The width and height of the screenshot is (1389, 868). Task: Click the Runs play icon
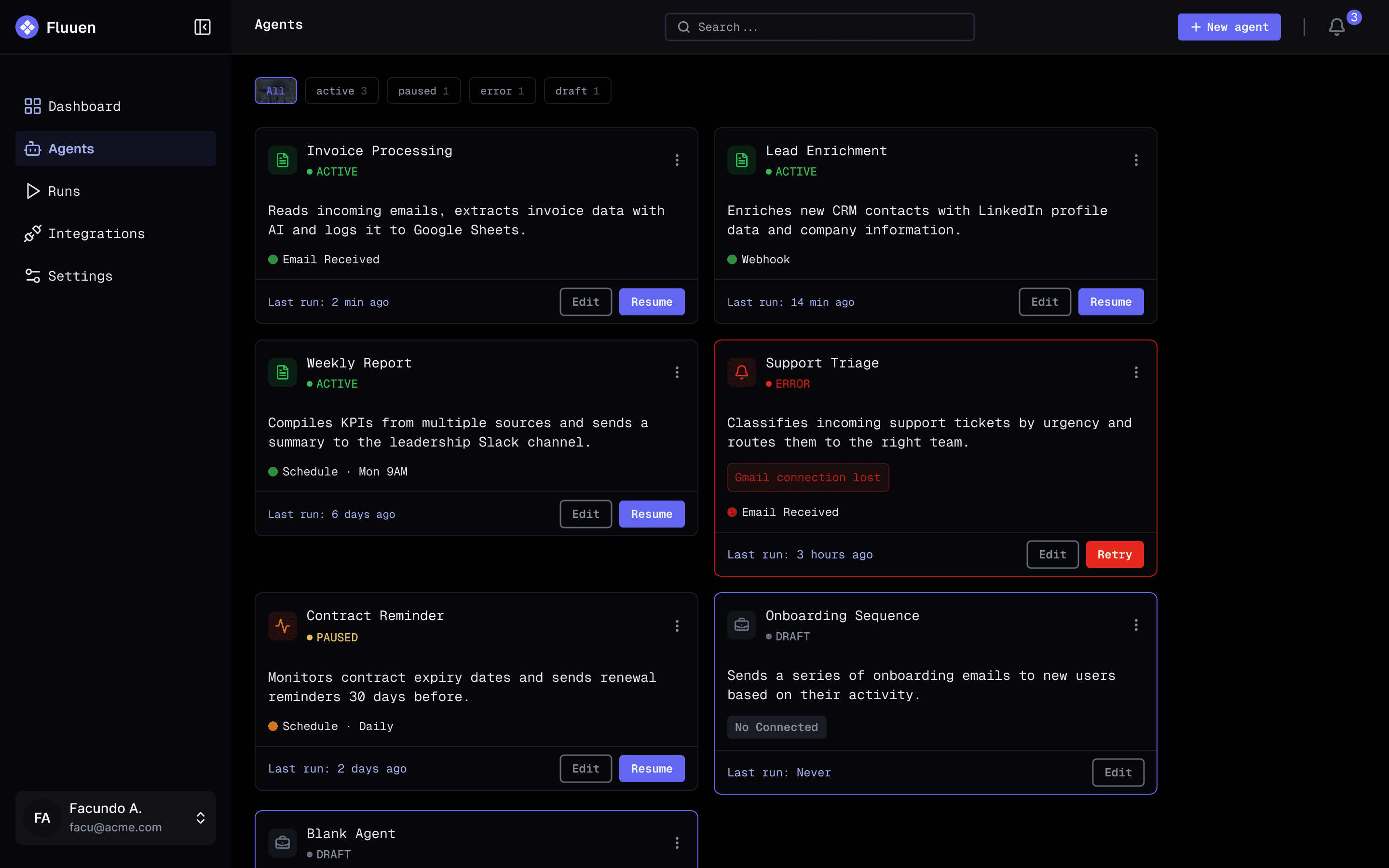point(33,191)
